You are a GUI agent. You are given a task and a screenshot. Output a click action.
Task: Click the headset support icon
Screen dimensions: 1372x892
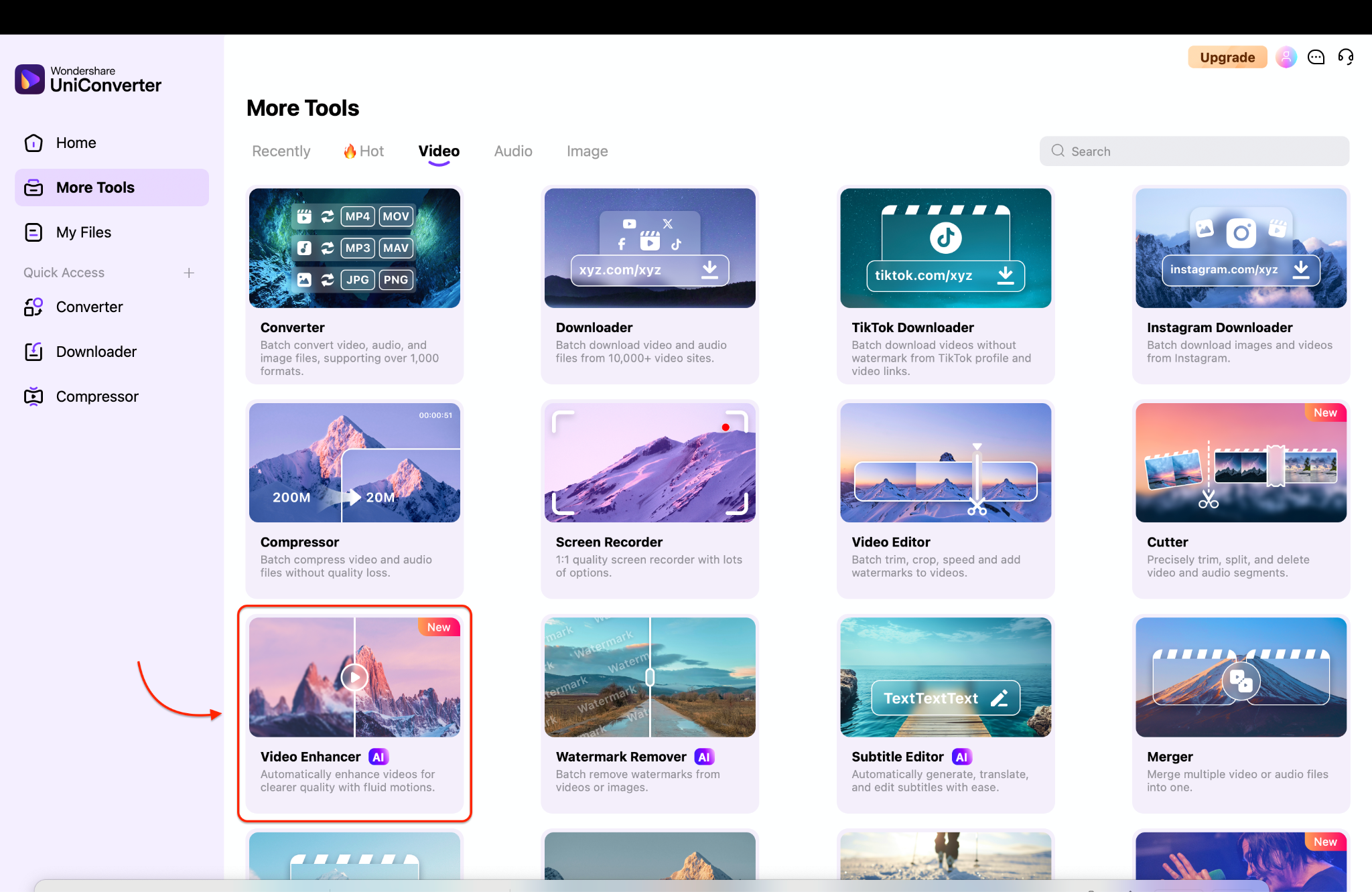[x=1345, y=58]
